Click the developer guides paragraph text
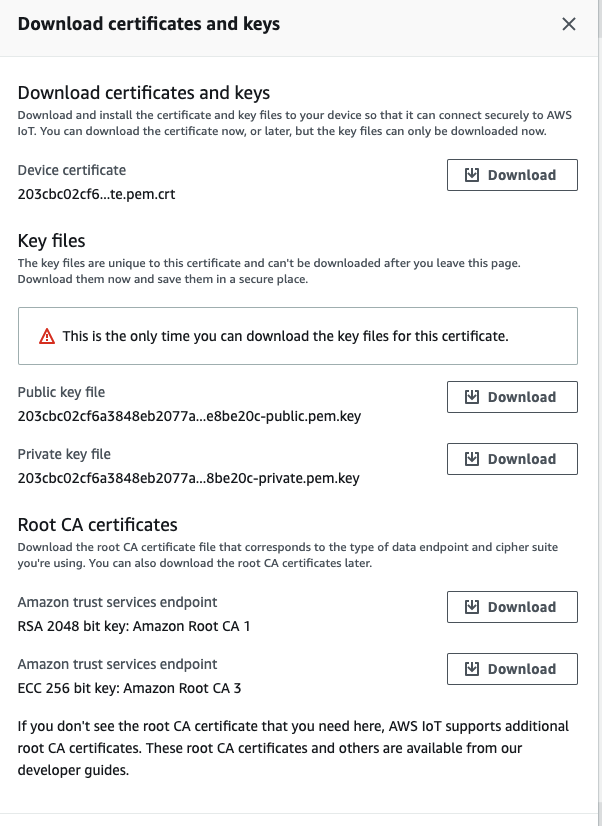 pyautogui.click(x=293, y=748)
